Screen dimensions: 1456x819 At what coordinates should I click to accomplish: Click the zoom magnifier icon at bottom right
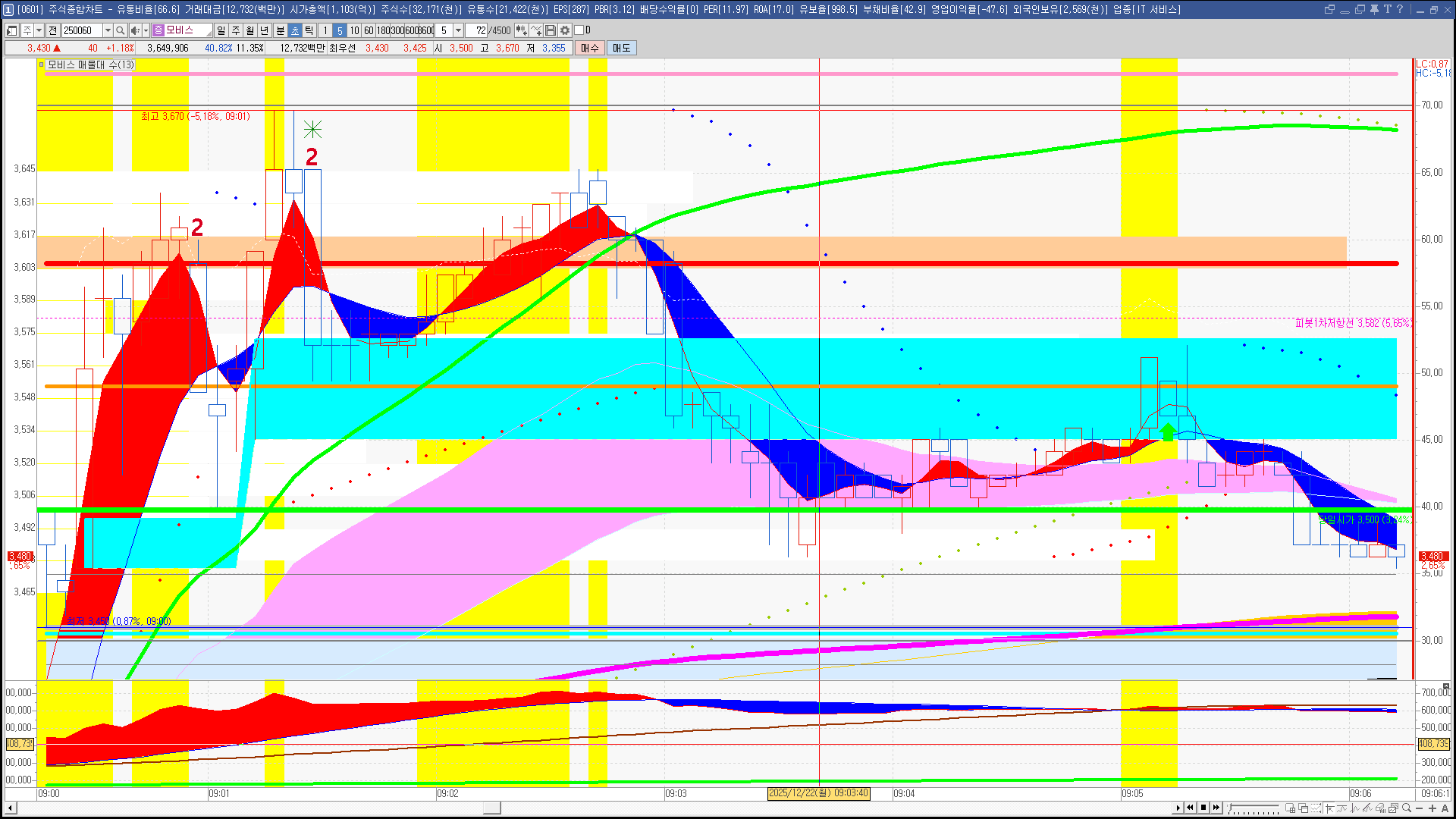[x=1407, y=808]
